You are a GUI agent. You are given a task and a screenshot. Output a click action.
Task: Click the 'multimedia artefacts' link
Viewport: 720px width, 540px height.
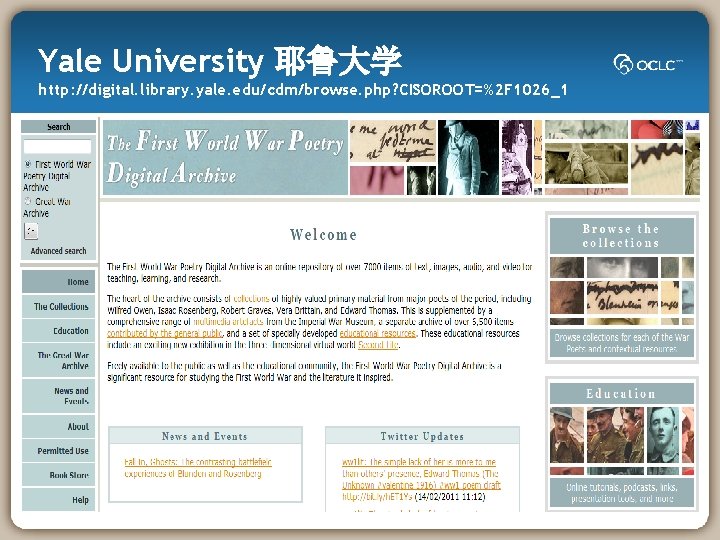tap(228, 321)
